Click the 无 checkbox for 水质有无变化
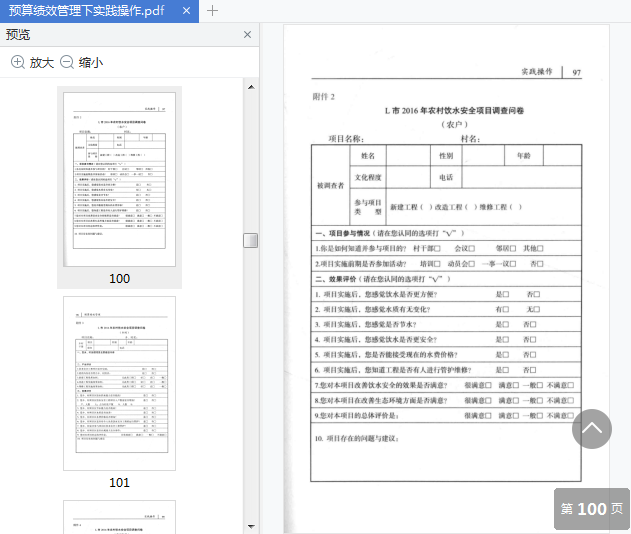The height and width of the screenshot is (534, 631). 537,309
